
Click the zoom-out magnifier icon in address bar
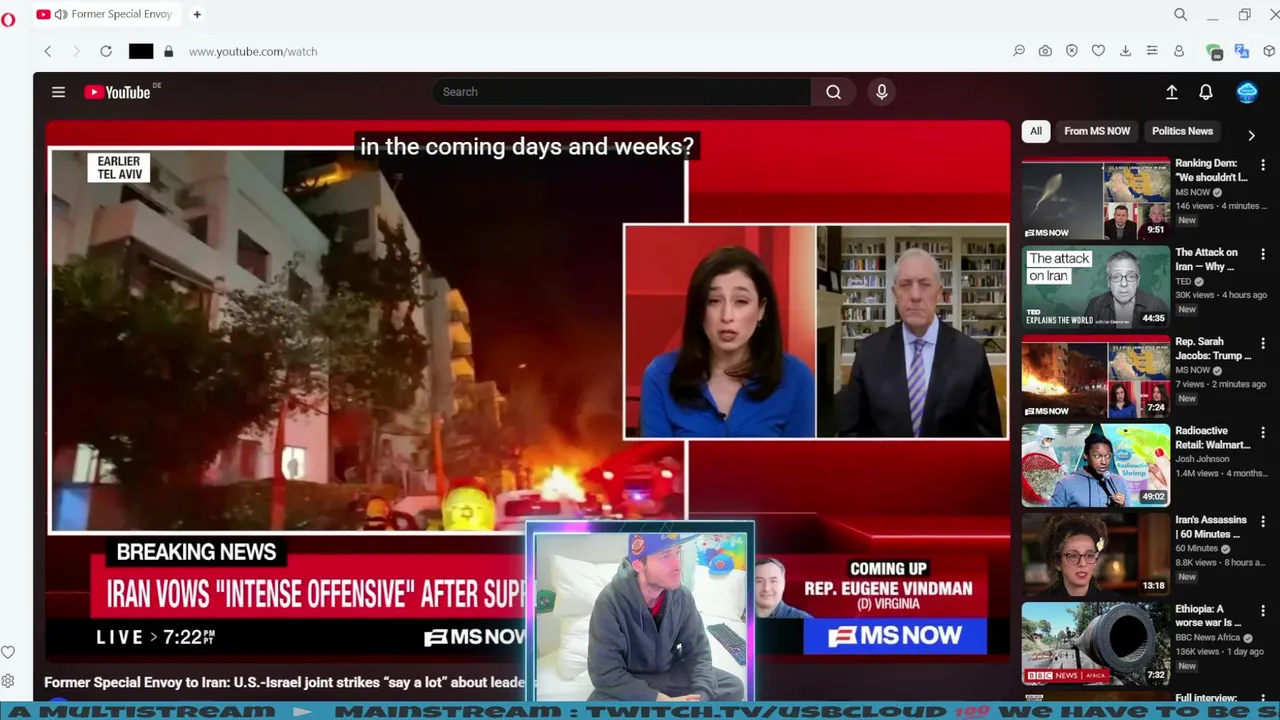tap(1019, 51)
